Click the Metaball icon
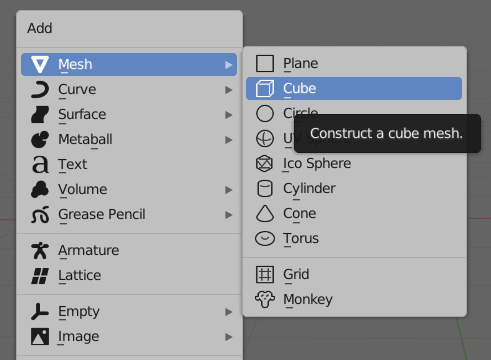491x360 pixels. click(40, 139)
